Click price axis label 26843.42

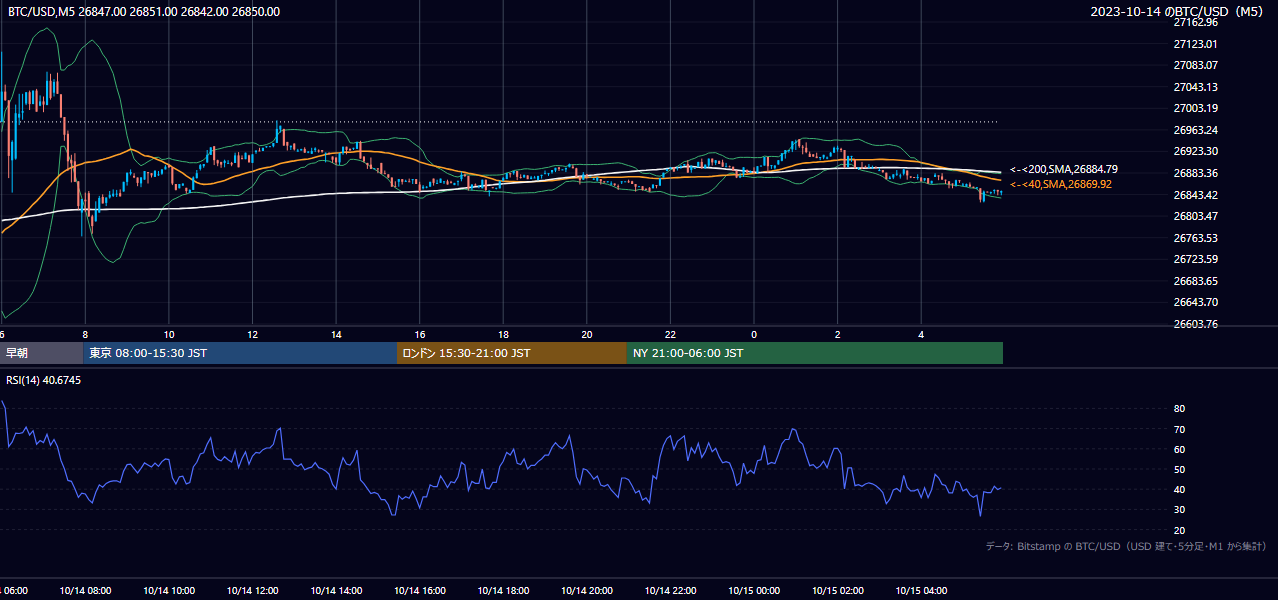pos(1196,195)
